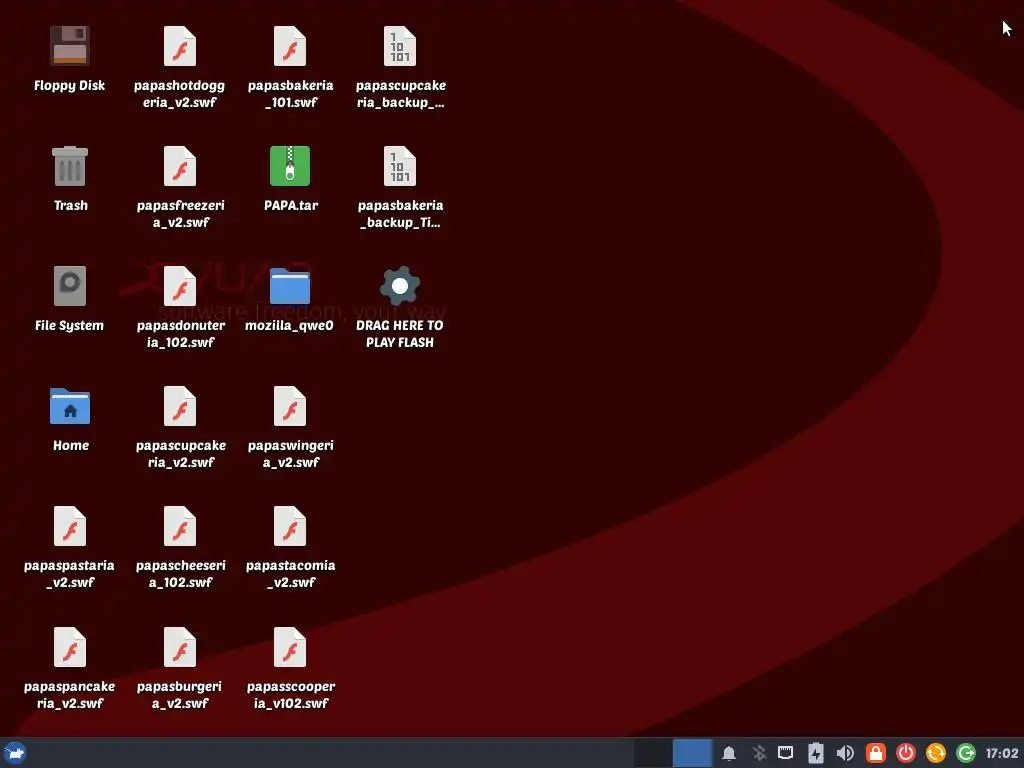This screenshot has width=1024, height=768.
Task: Select papasbakeria_101.swf file icon
Action: (x=290, y=46)
